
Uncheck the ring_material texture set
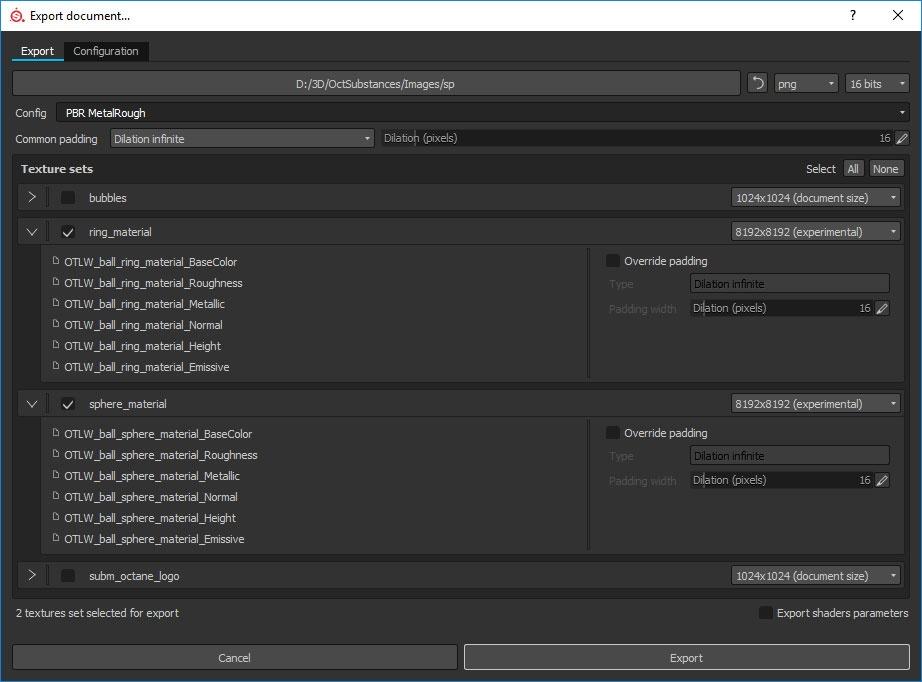[x=68, y=232]
